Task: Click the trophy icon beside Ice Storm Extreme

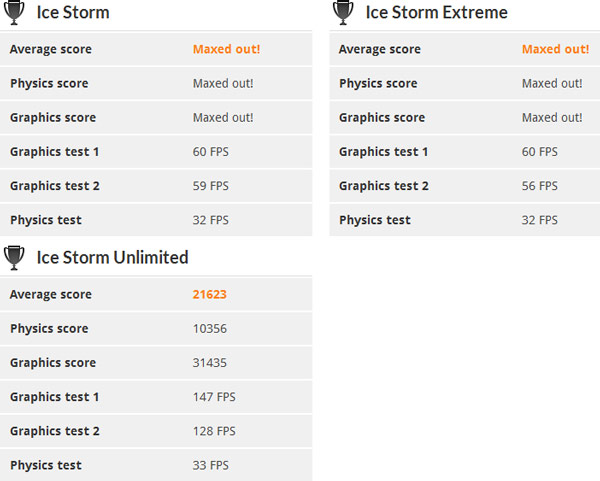Action: (x=344, y=13)
